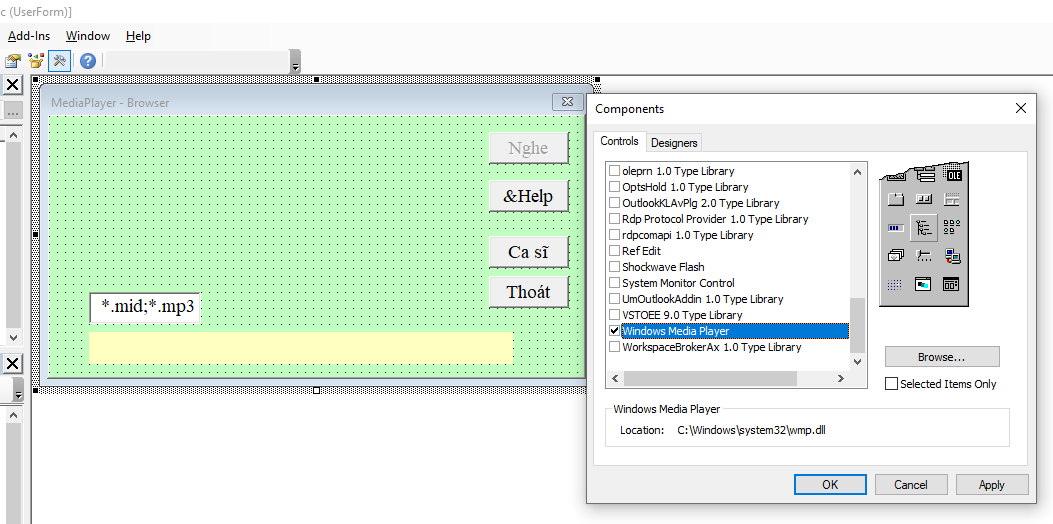The image size is (1053, 524).
Task: Click Cancel in Components dialog
Action: pyautogui.click(x=911, y=484)
